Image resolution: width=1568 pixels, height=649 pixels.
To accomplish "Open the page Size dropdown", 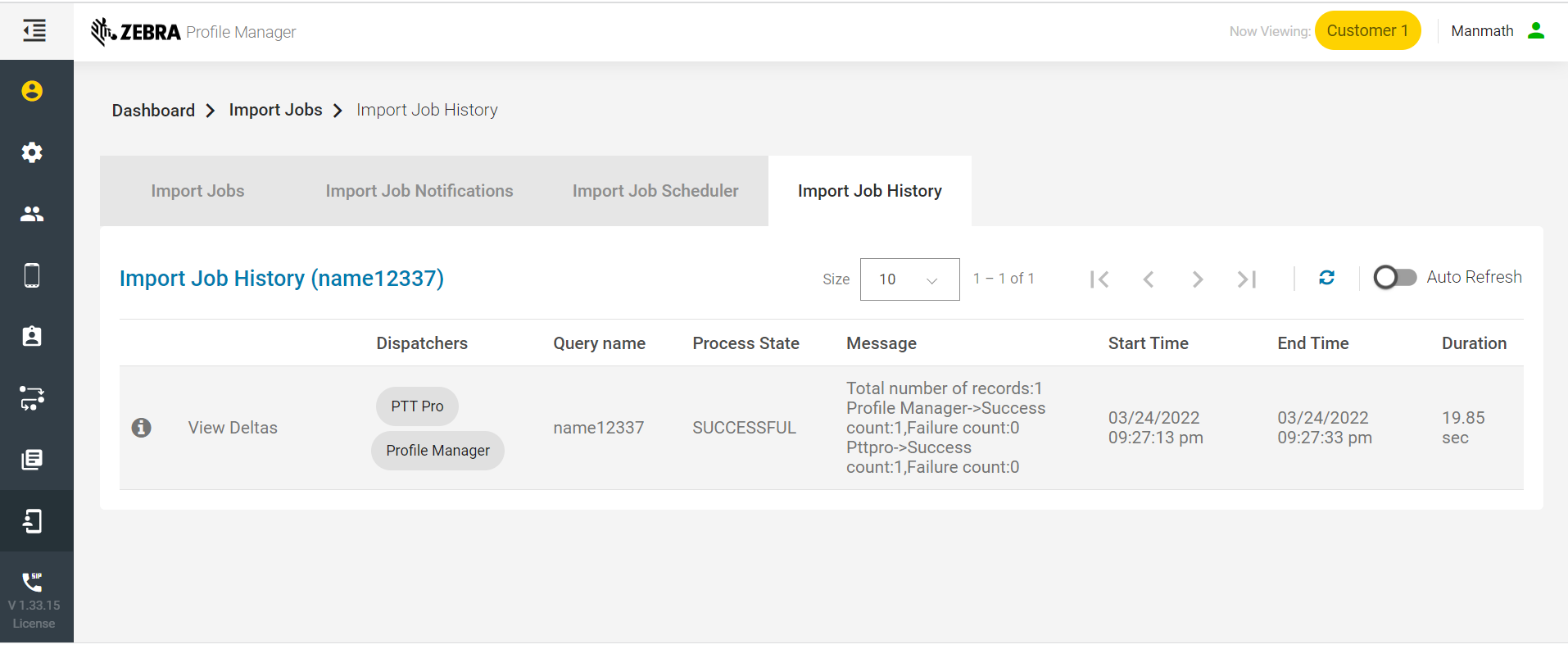I will pos(909,279).
